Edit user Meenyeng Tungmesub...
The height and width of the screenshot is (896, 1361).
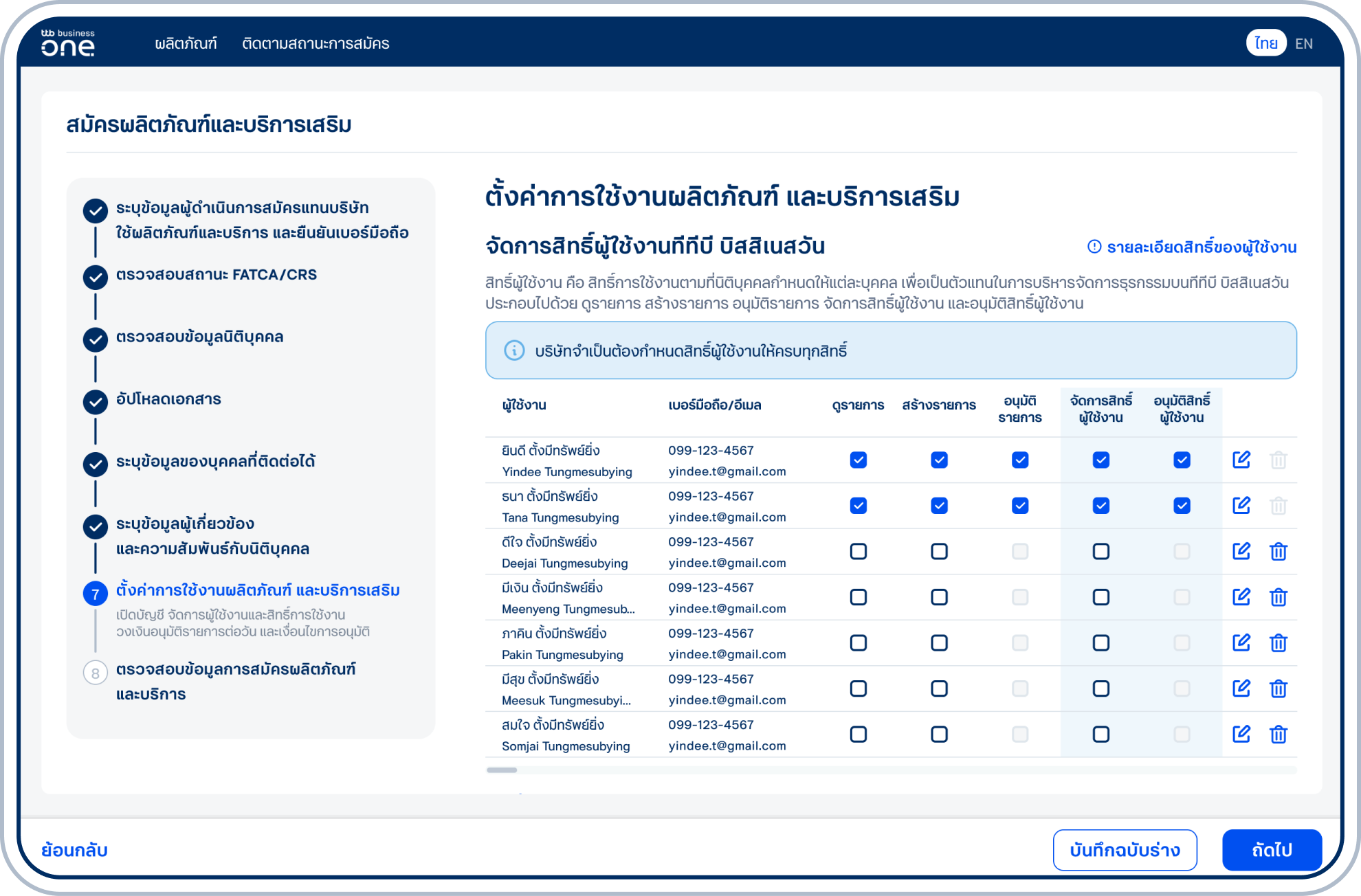pyautogui.click(x=1241, y=597)
